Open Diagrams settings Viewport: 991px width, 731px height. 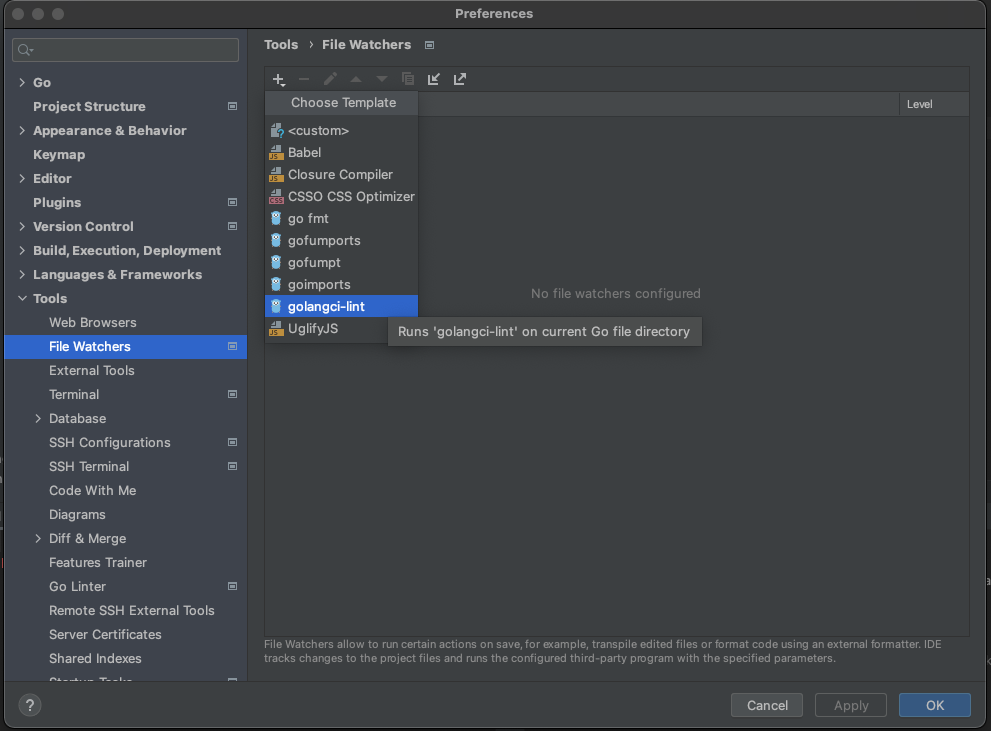(77, 514)
